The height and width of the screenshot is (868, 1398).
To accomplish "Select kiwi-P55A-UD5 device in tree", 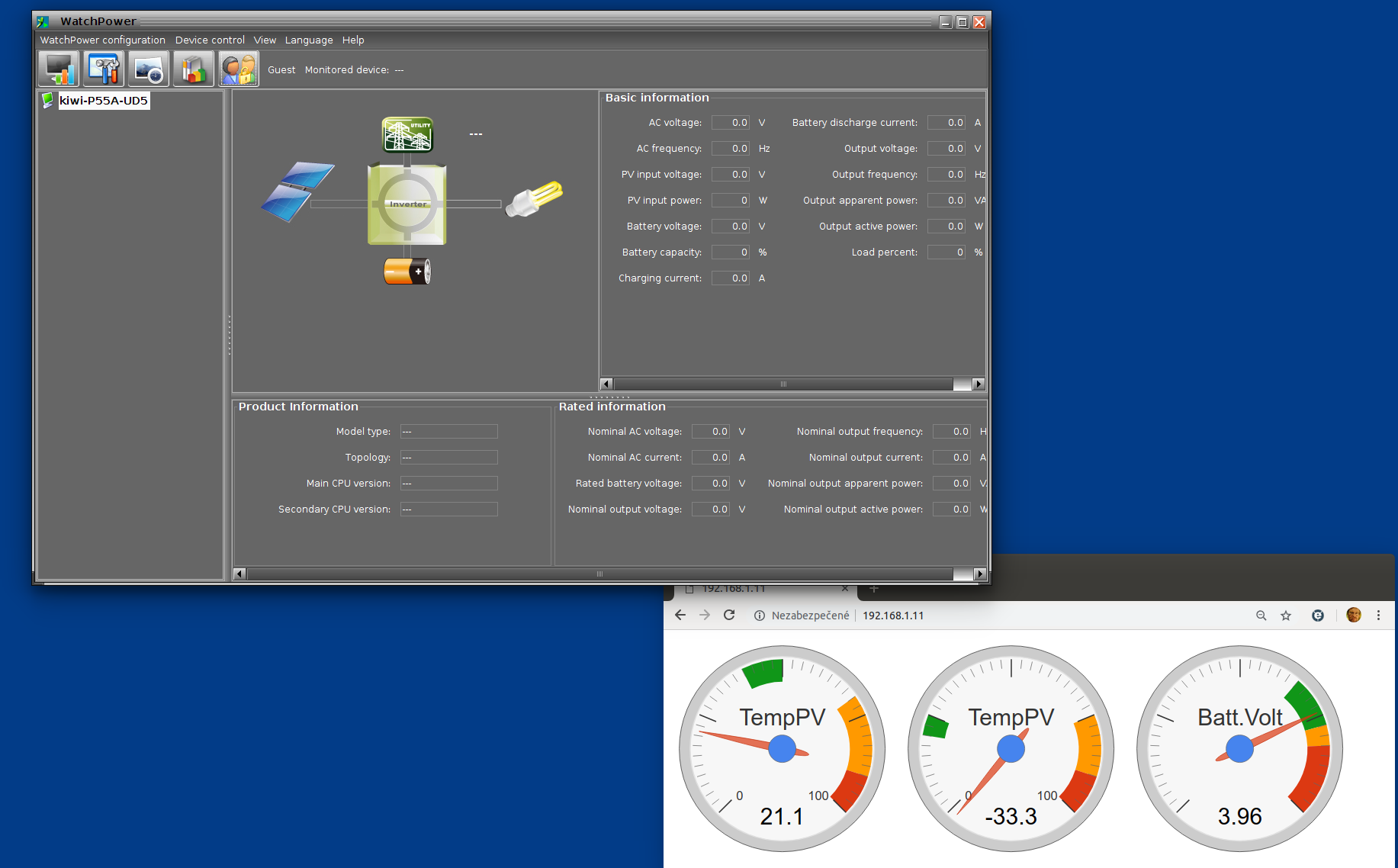I will pyautogui.click(x=103, y=101).
